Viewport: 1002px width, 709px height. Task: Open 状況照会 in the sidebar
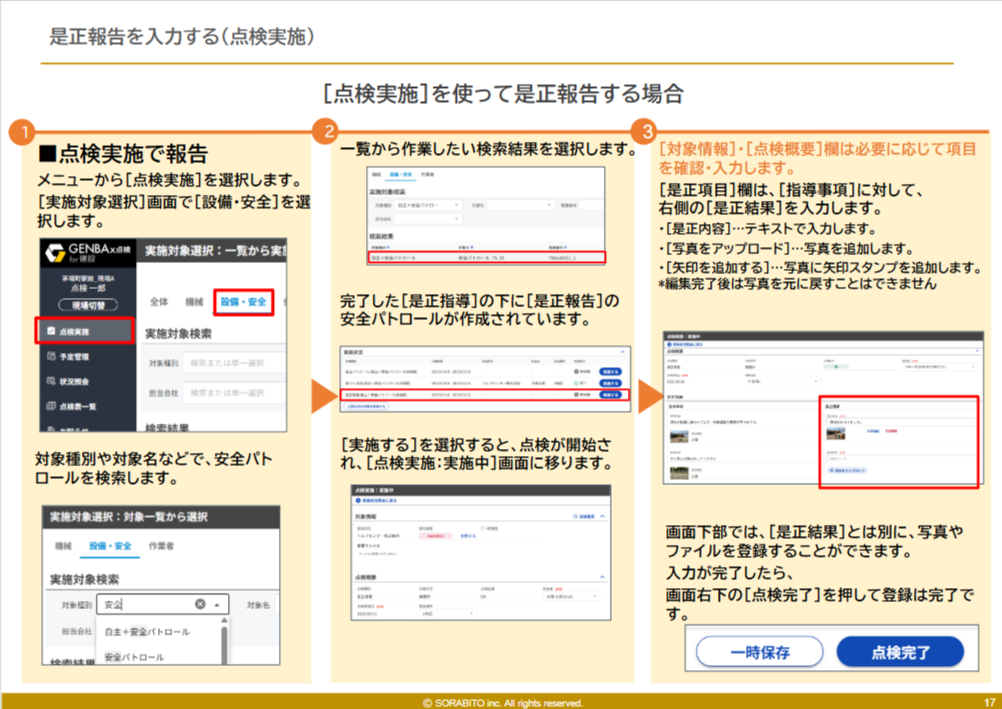(x=75, y=381)
